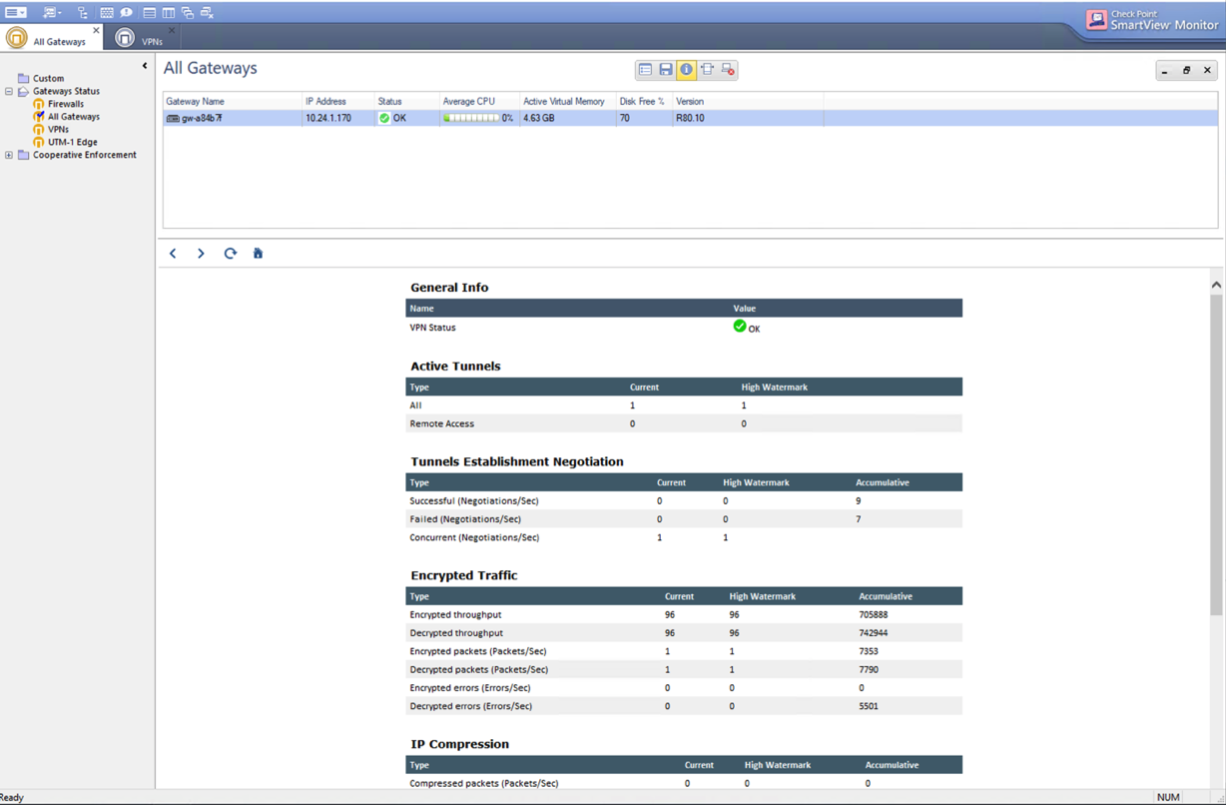Go to home in the details pane
Viewport: 1227px width, 806px height.
258,254
